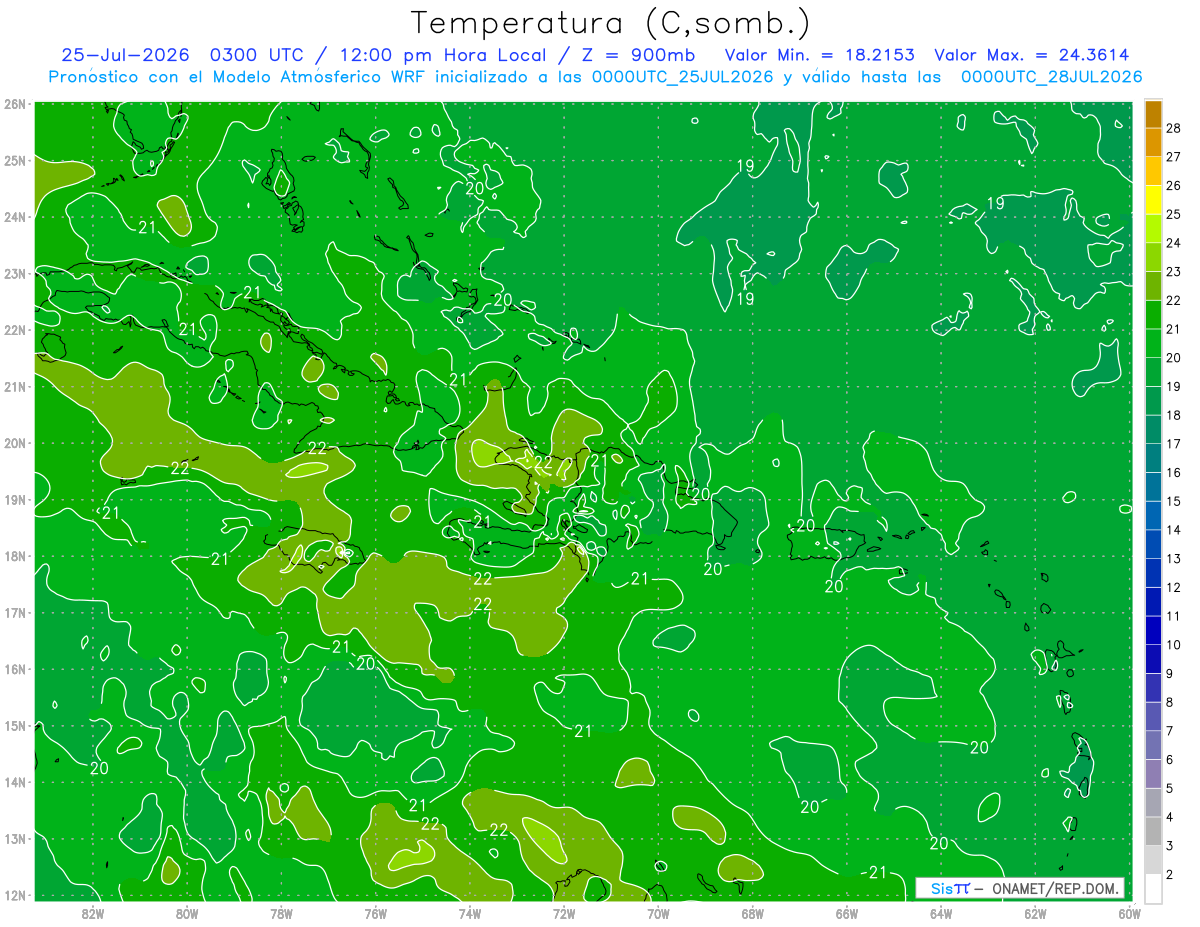Image resolution: width=1200 pixels, height=927 pixels.
Task: Click the 68W longitude label
Action: tap(753, 913)
